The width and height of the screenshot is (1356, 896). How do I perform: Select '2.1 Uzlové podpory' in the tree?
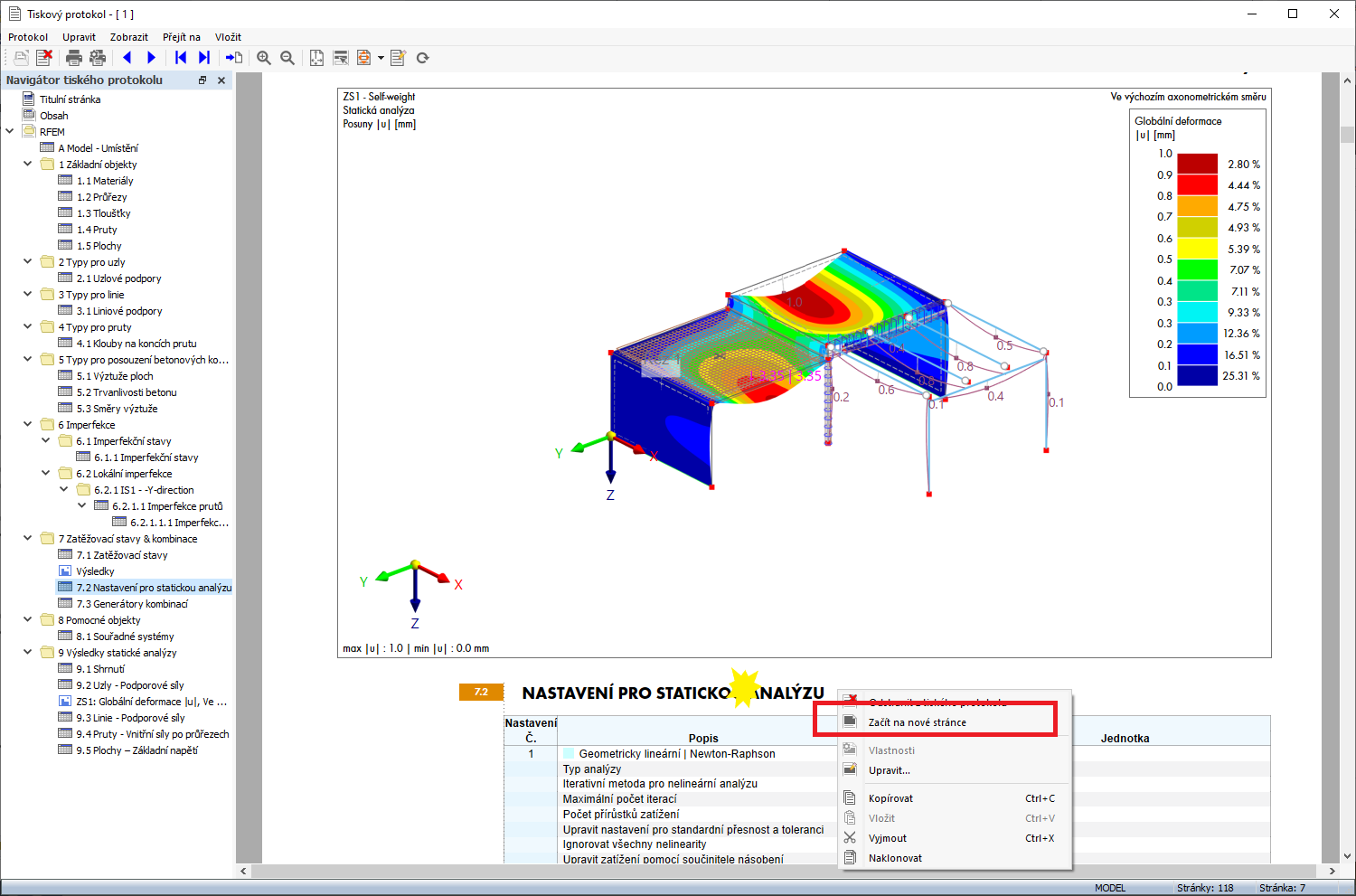click(x=118, y=278)
